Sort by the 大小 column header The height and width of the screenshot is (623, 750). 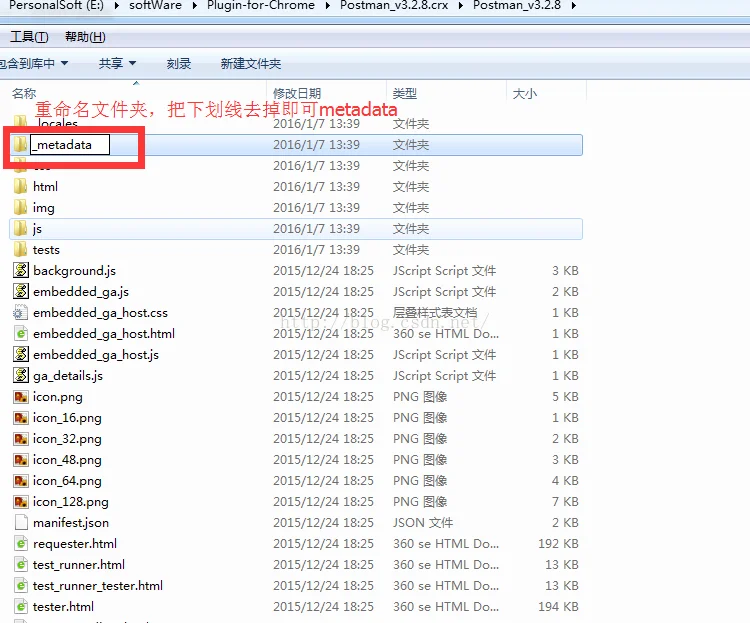[x=525, y=93]
